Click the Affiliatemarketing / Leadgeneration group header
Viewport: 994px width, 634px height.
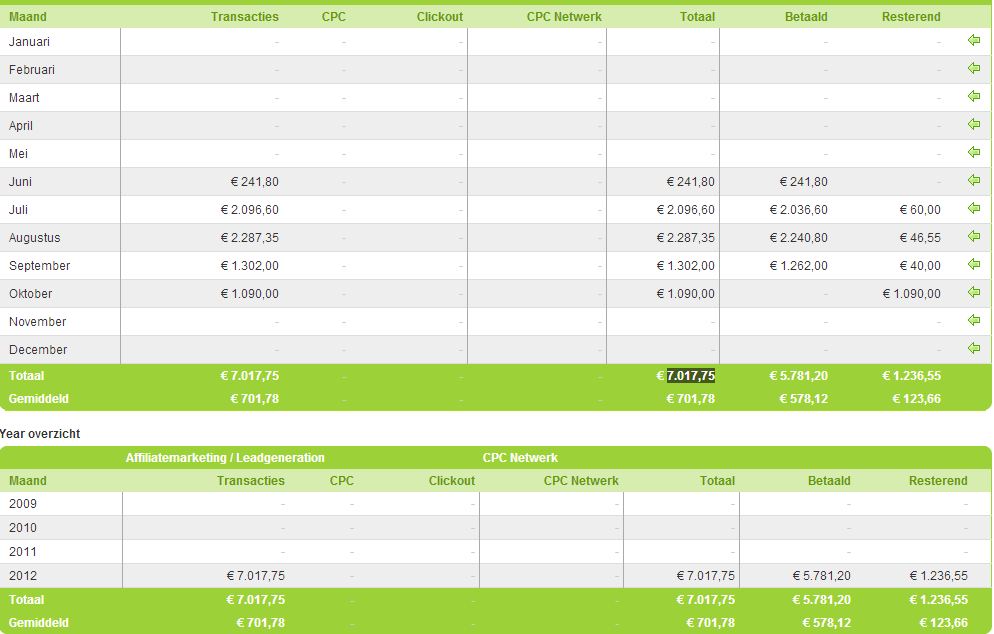click(225, 458)
